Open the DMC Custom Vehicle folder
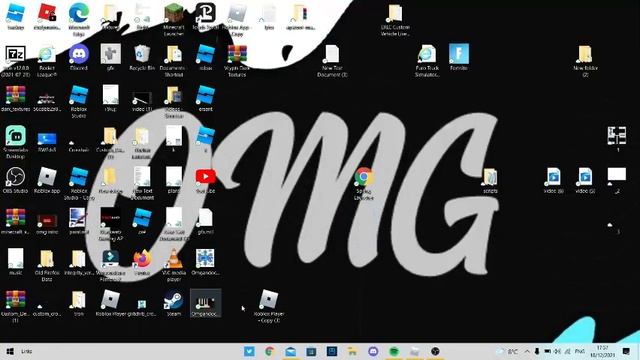Screen dimensions: 640x360 pyautogui.click(x=395, y=20)
